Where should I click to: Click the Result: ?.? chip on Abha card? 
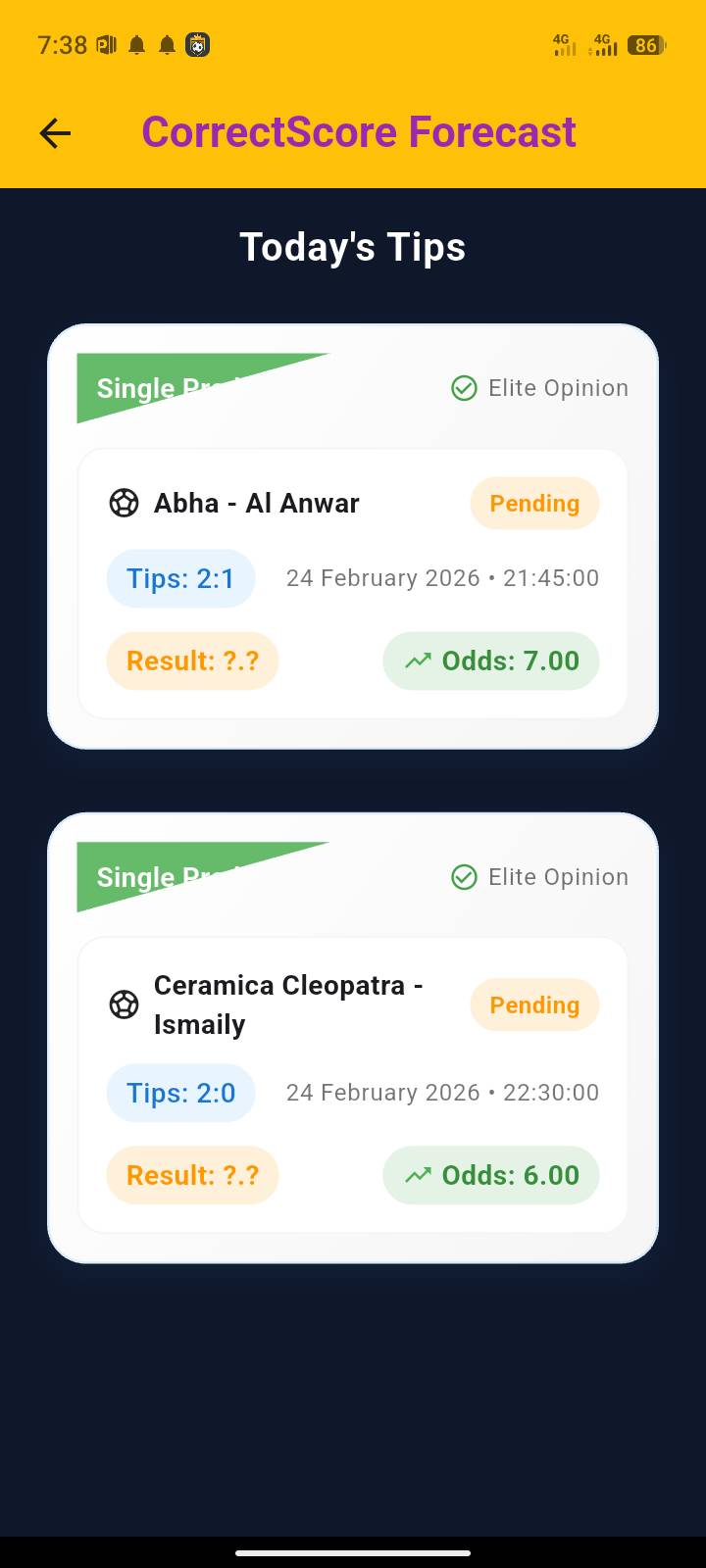[192, 661]
